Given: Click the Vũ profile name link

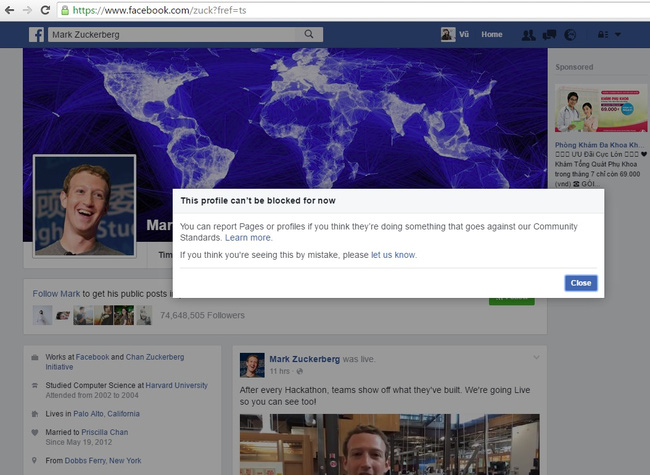Looking at the screenshot, I should pyautogui.click(x=464, y=34).
